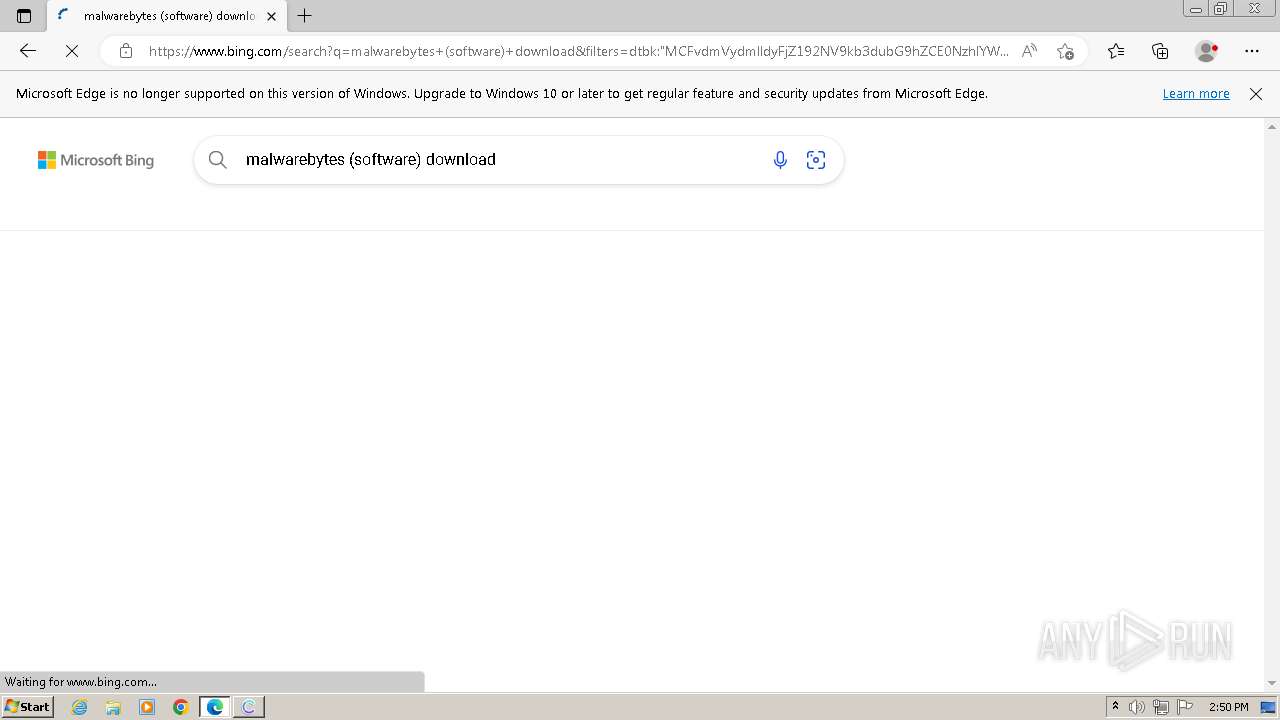Launch Internet Explorer from taskbar
Image resolution: width=1280 pixels, height=720 pixels.
pyautogui.click(x=80, y=707)
